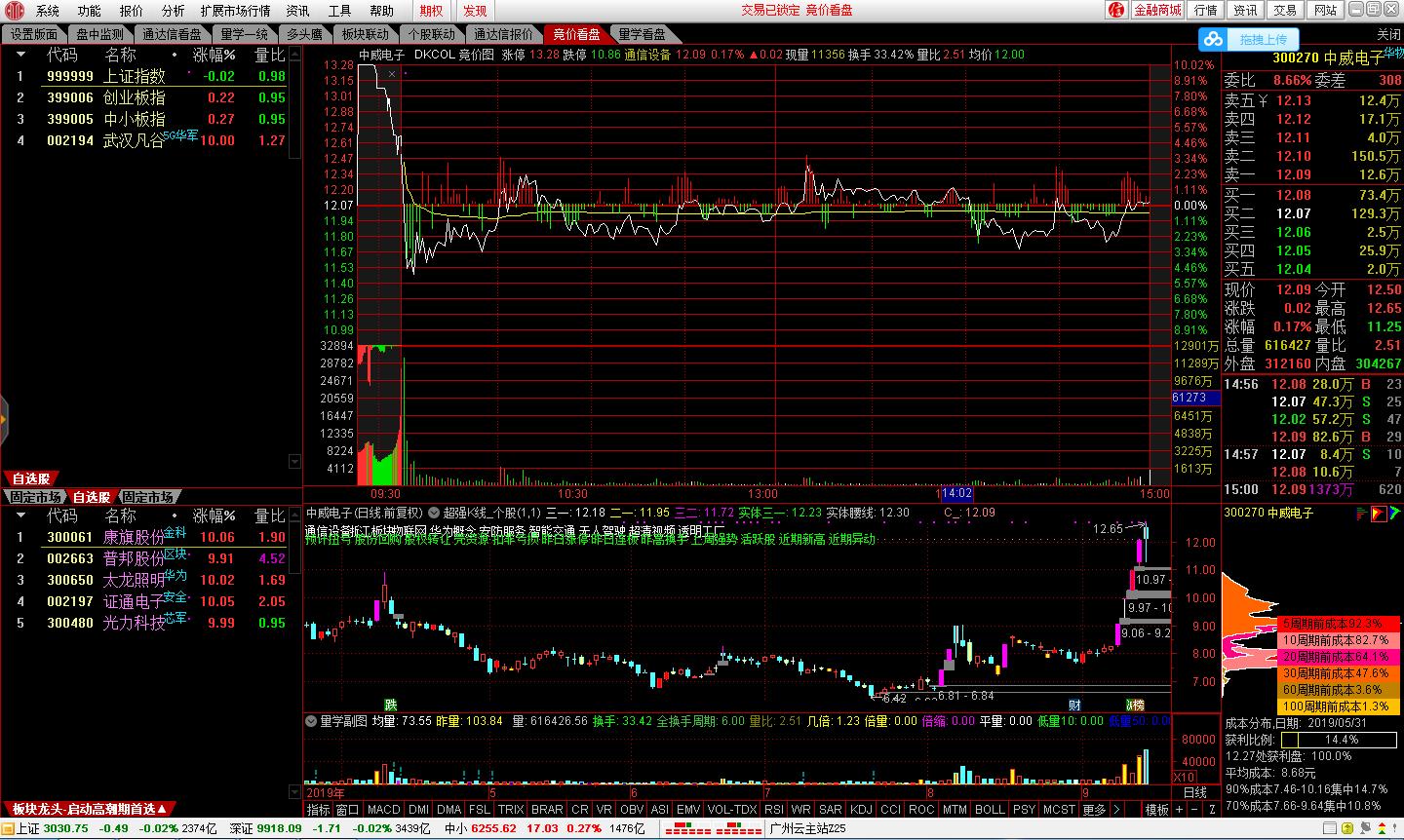Toggle the DMA indicator
This screenshot has width=1404, height=840.
(x=448, y=810)
